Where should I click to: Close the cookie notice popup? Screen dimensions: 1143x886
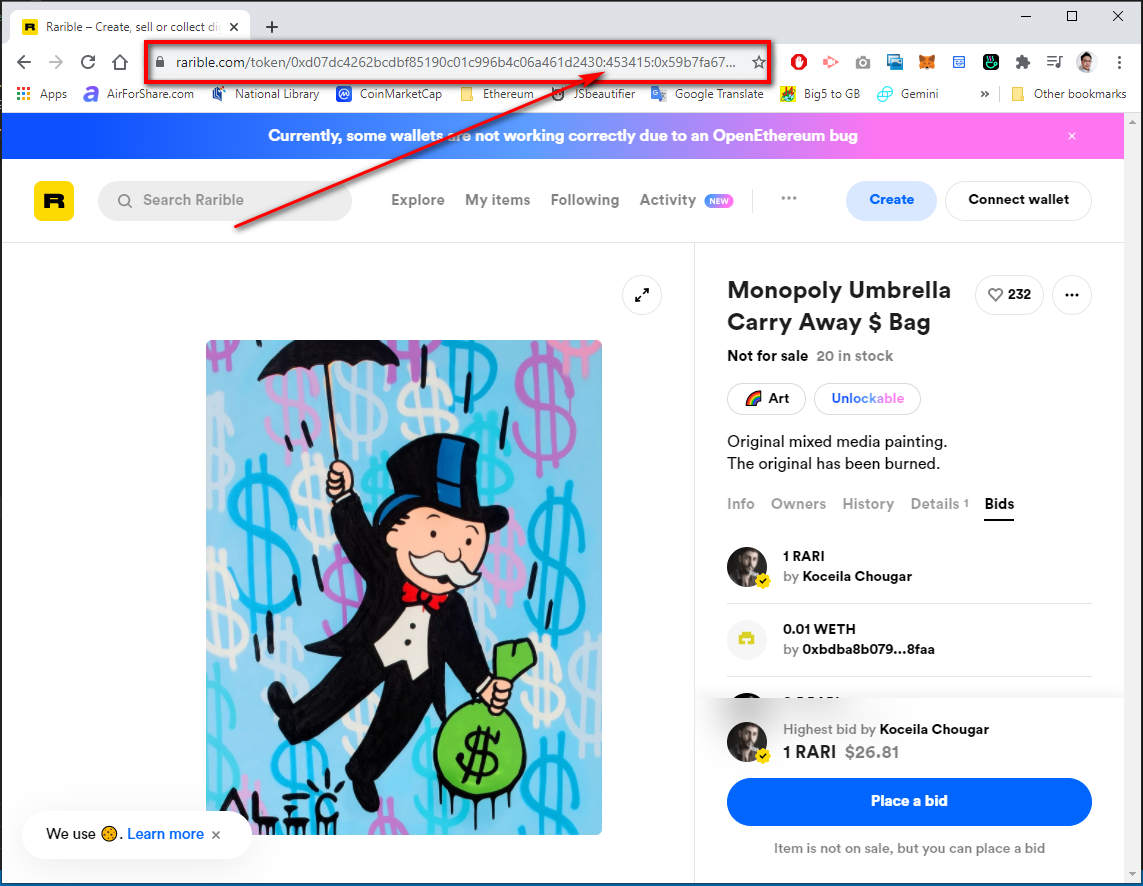pos(216,835)
